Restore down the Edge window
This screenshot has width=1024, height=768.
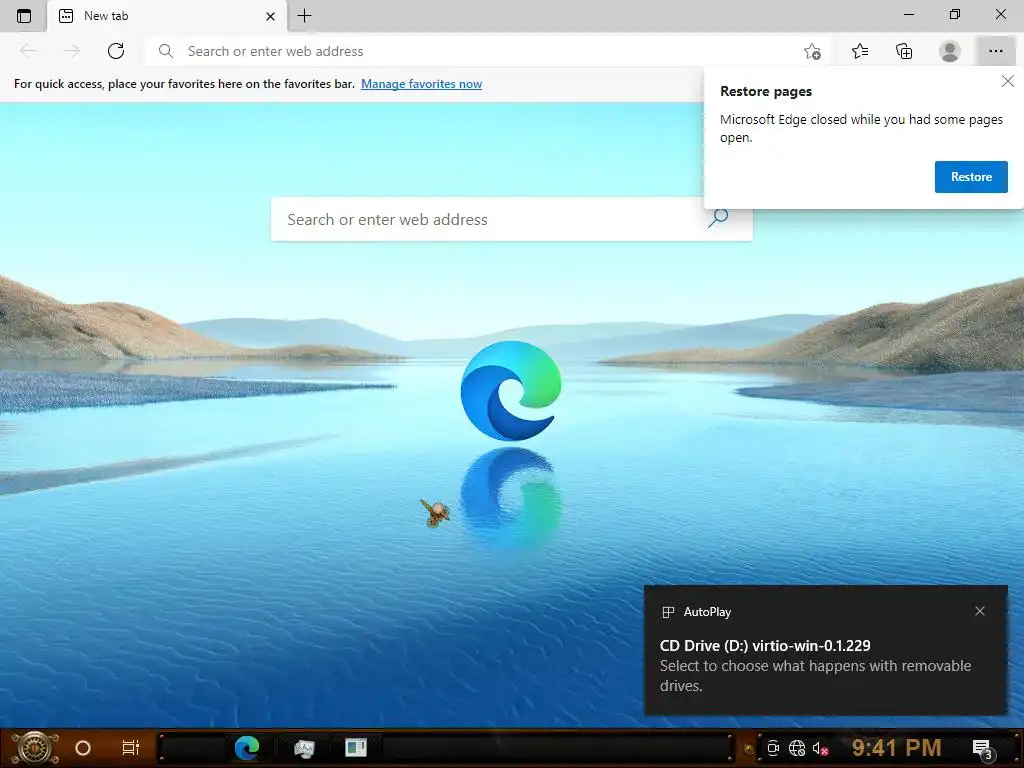[x=955, y=14]
